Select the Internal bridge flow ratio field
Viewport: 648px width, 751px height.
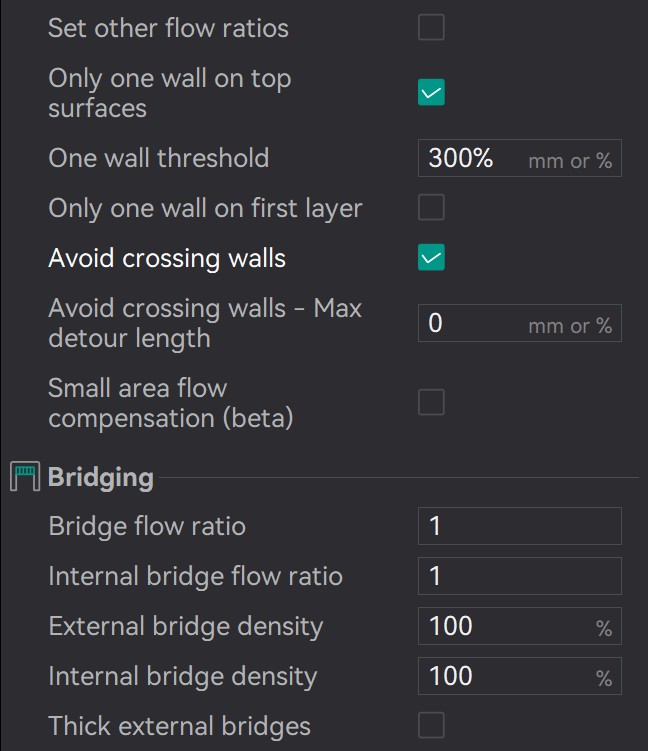519,576
